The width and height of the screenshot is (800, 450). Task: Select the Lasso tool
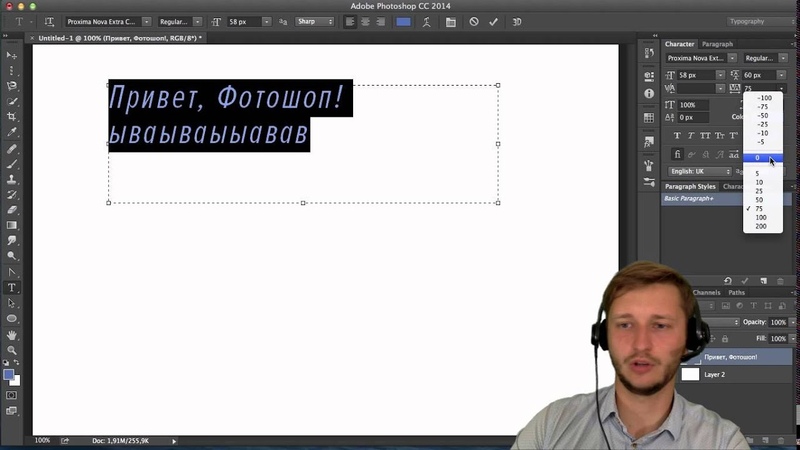pos(12,86)
